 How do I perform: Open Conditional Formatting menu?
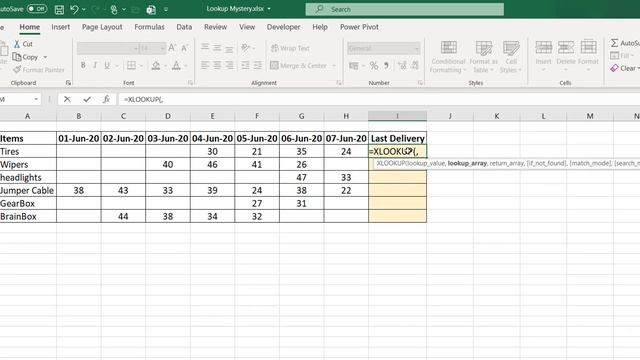448,57
